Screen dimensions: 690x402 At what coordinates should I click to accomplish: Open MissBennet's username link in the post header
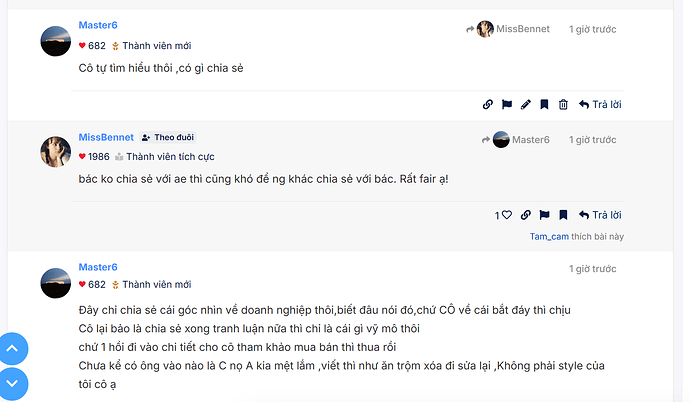[105, 137]
